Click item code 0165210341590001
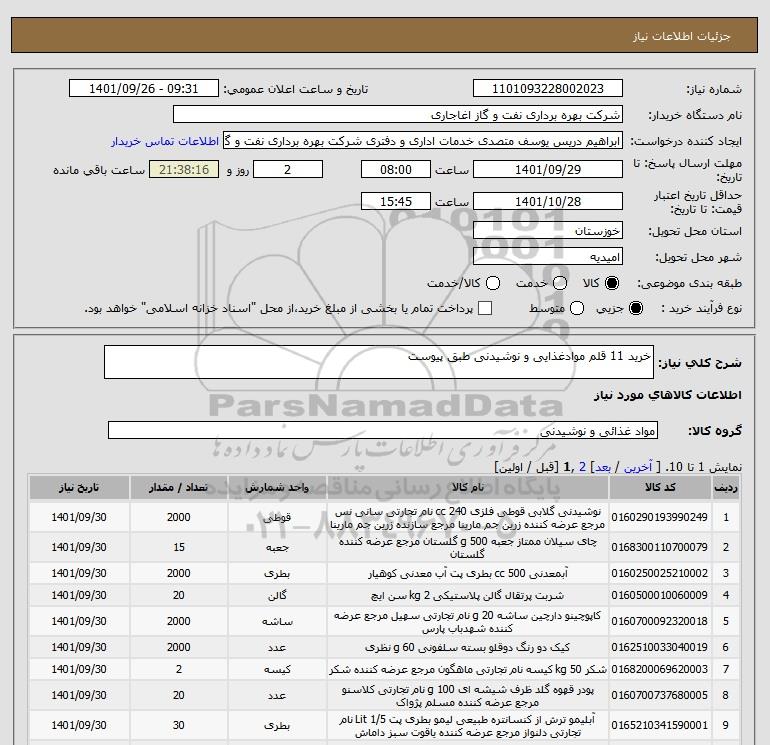The image size is (770, 745). (660, 725)
